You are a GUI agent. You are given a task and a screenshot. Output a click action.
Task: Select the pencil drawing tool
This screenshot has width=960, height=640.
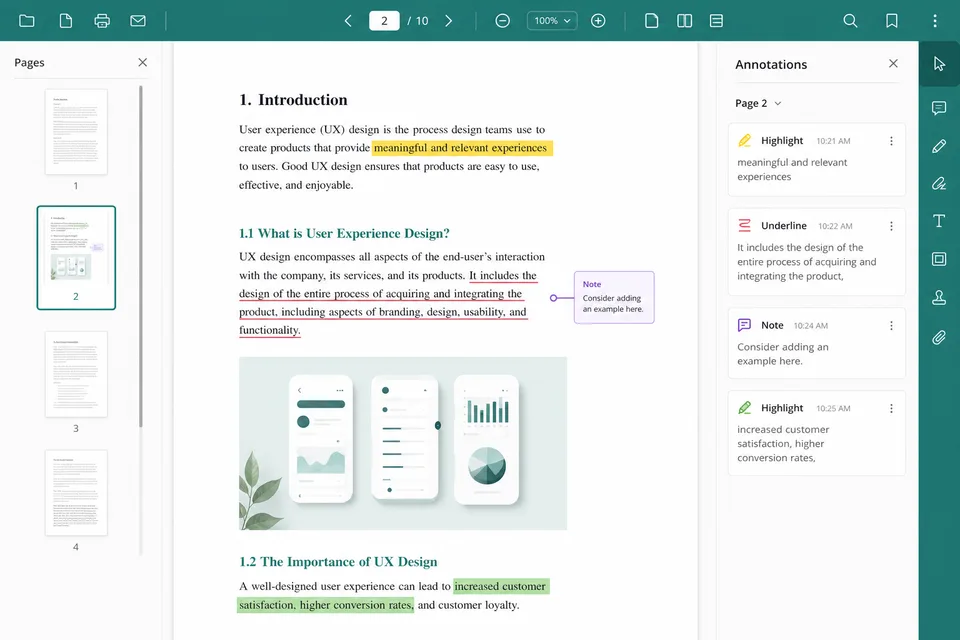(939, 146)
